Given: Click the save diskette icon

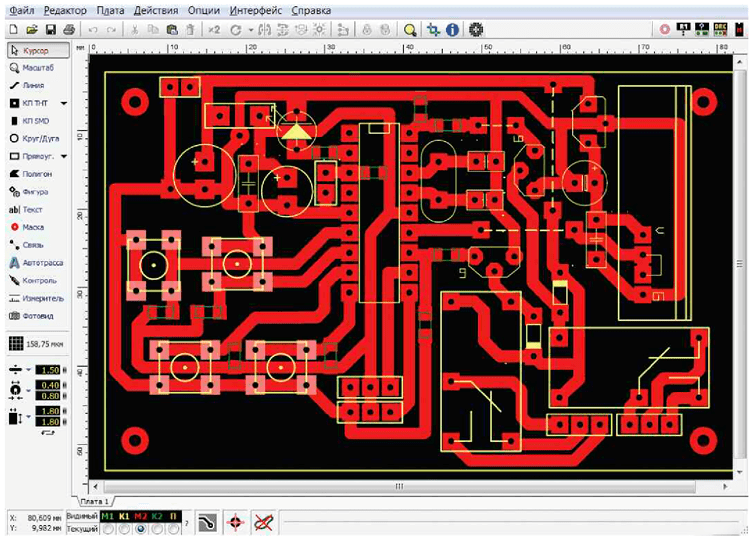Looking at the screenshot, I should [x=50, y=30].
